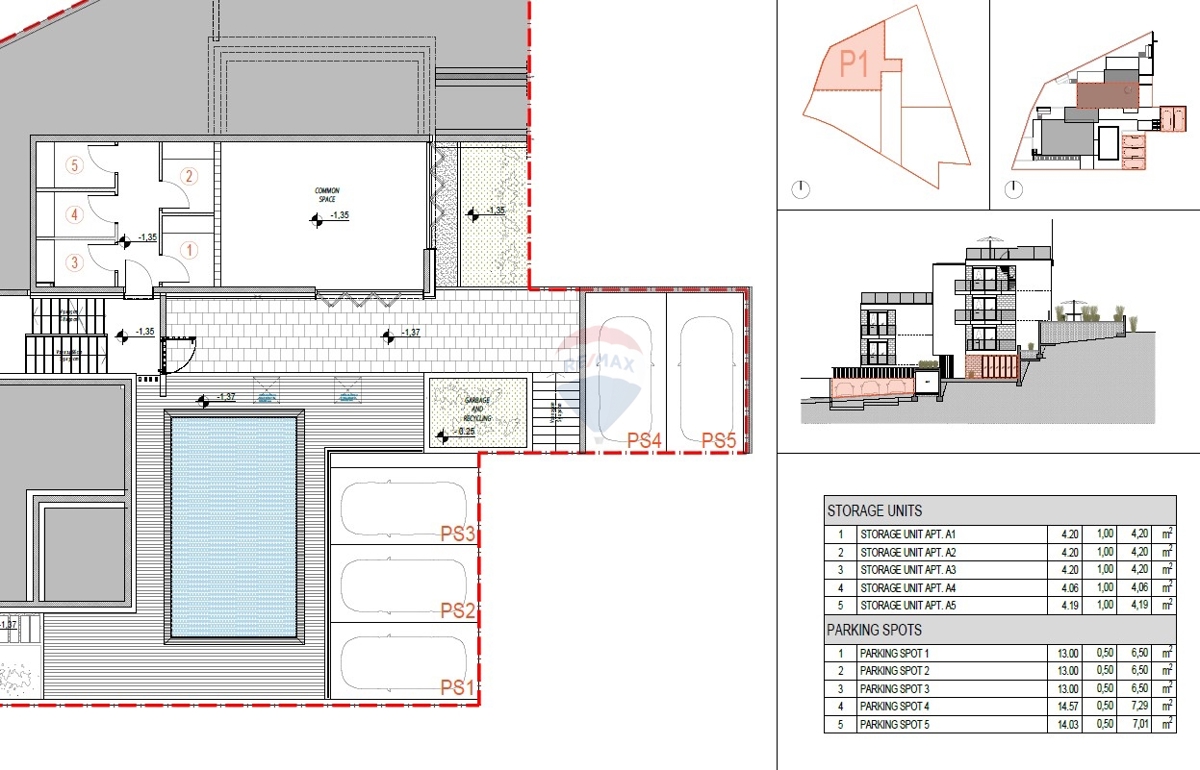Select the PS3 parking spot label

[457, 534]
